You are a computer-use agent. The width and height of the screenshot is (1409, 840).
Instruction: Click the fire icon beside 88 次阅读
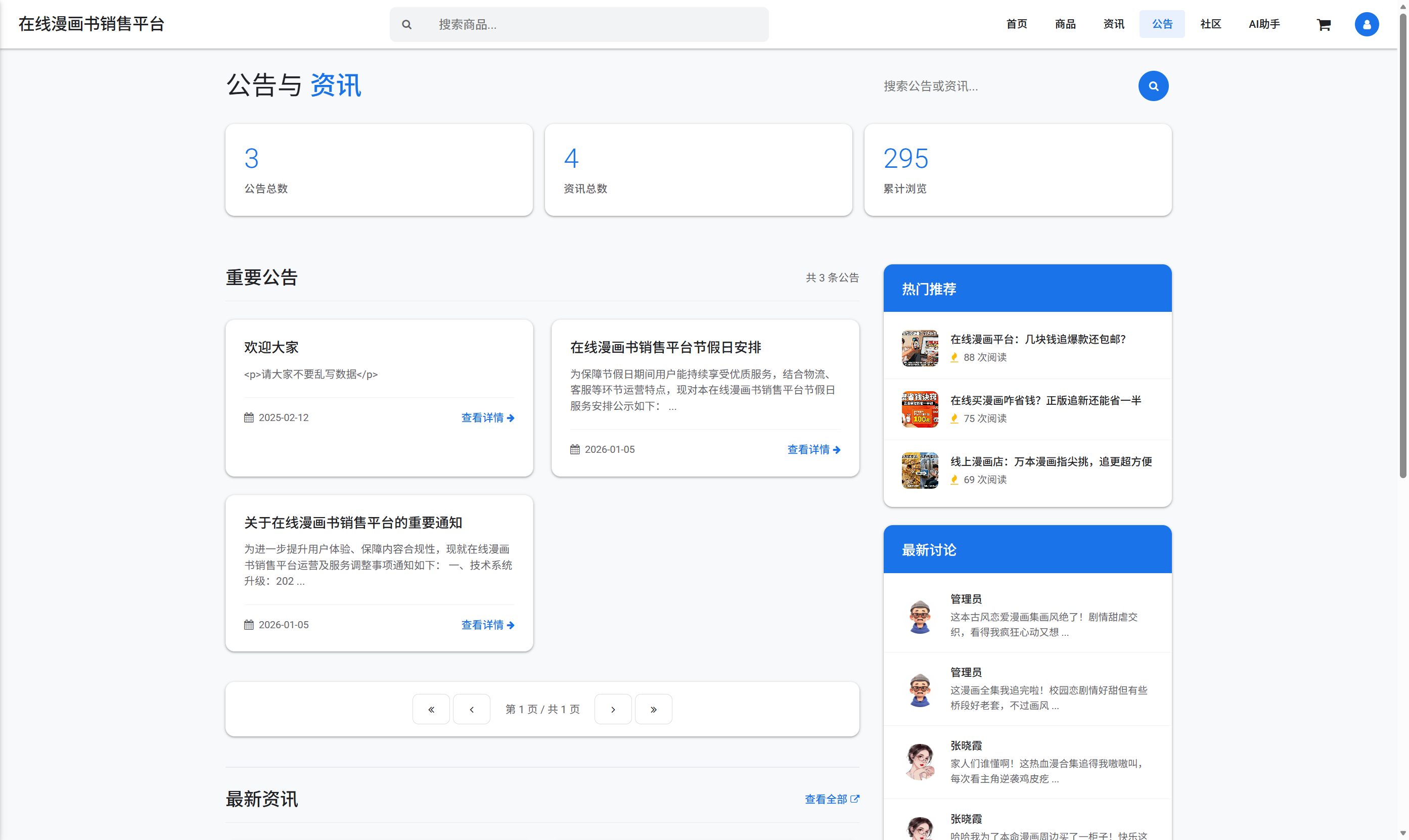955,358
